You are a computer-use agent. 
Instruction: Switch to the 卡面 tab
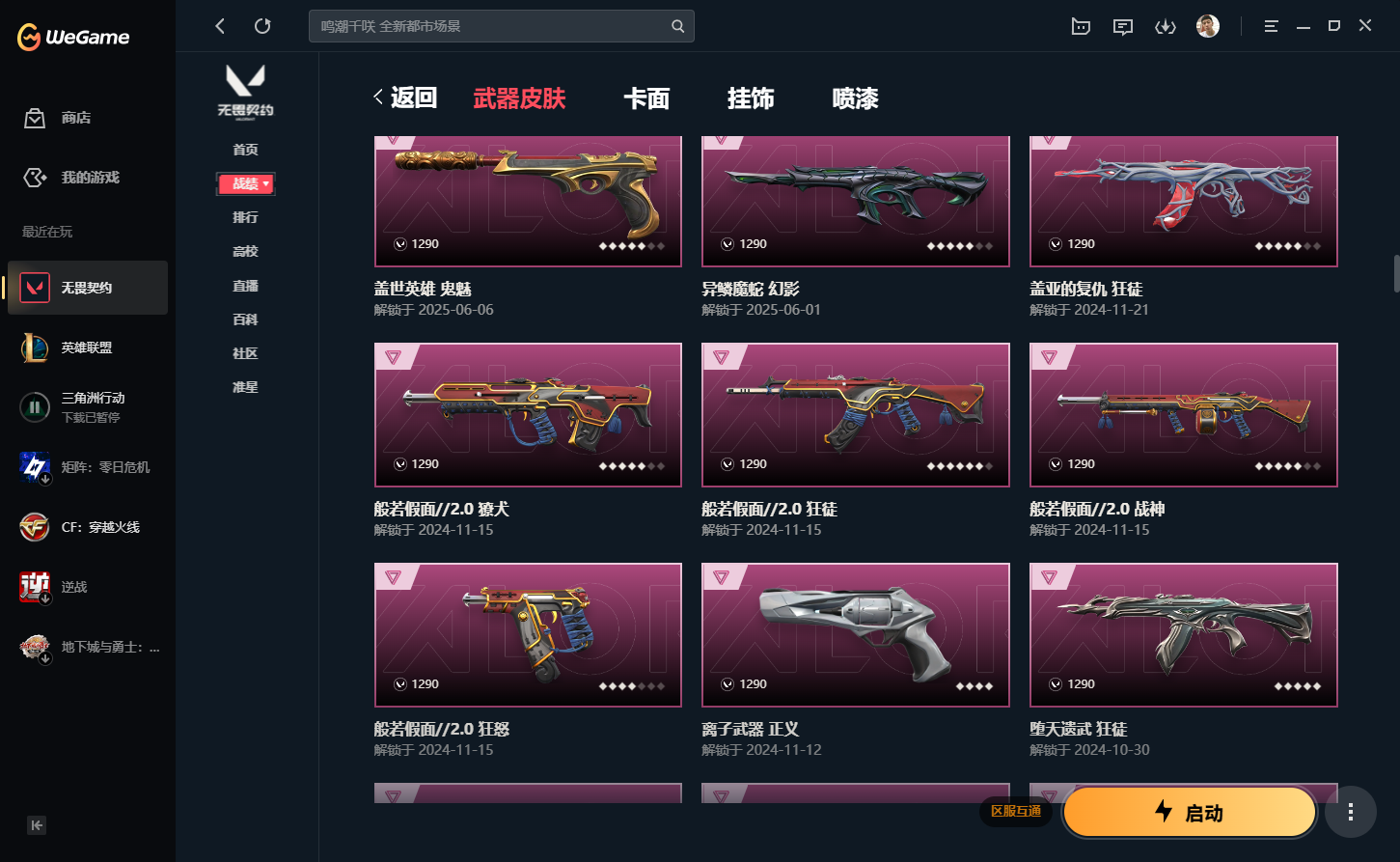pos(646,98)
